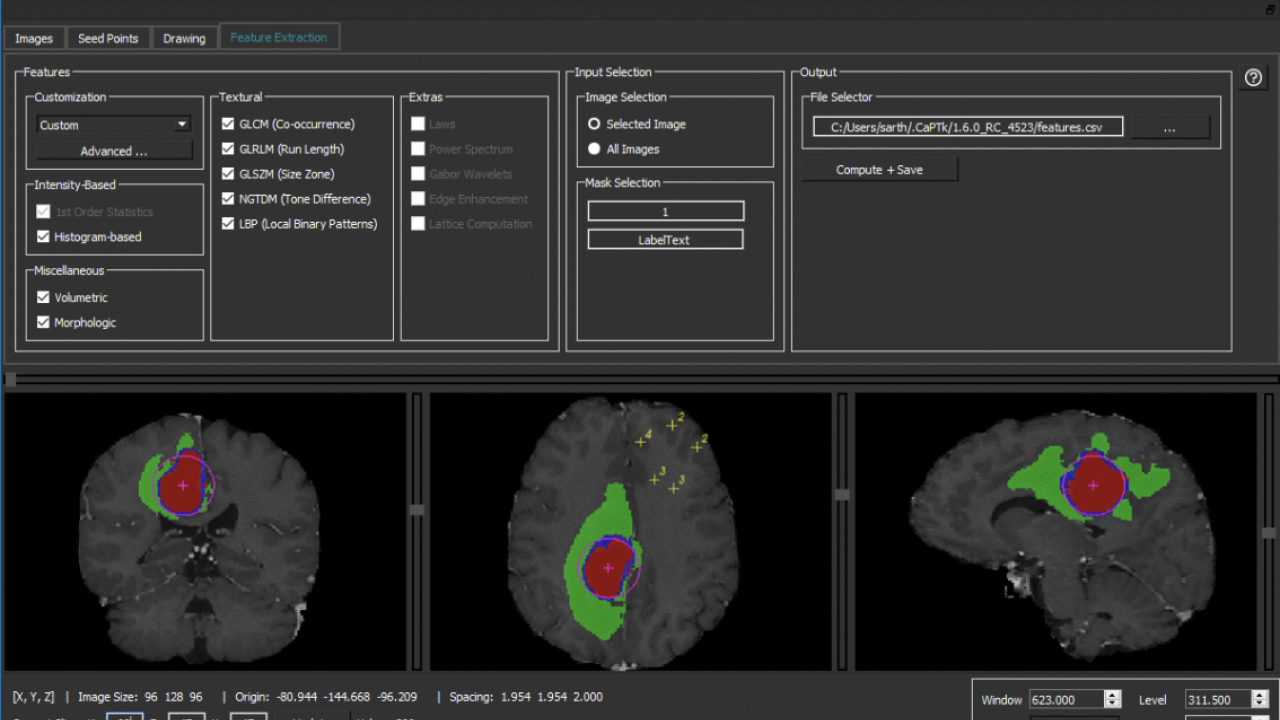Uncheck the Volumetric feature

(x=43, y=297)
